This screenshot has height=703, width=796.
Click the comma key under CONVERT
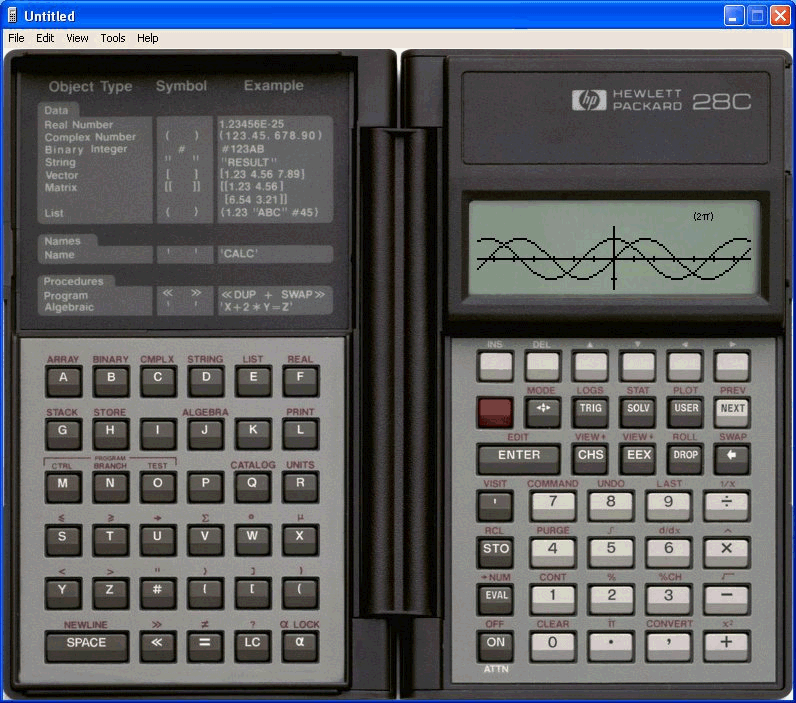[669, 646]
